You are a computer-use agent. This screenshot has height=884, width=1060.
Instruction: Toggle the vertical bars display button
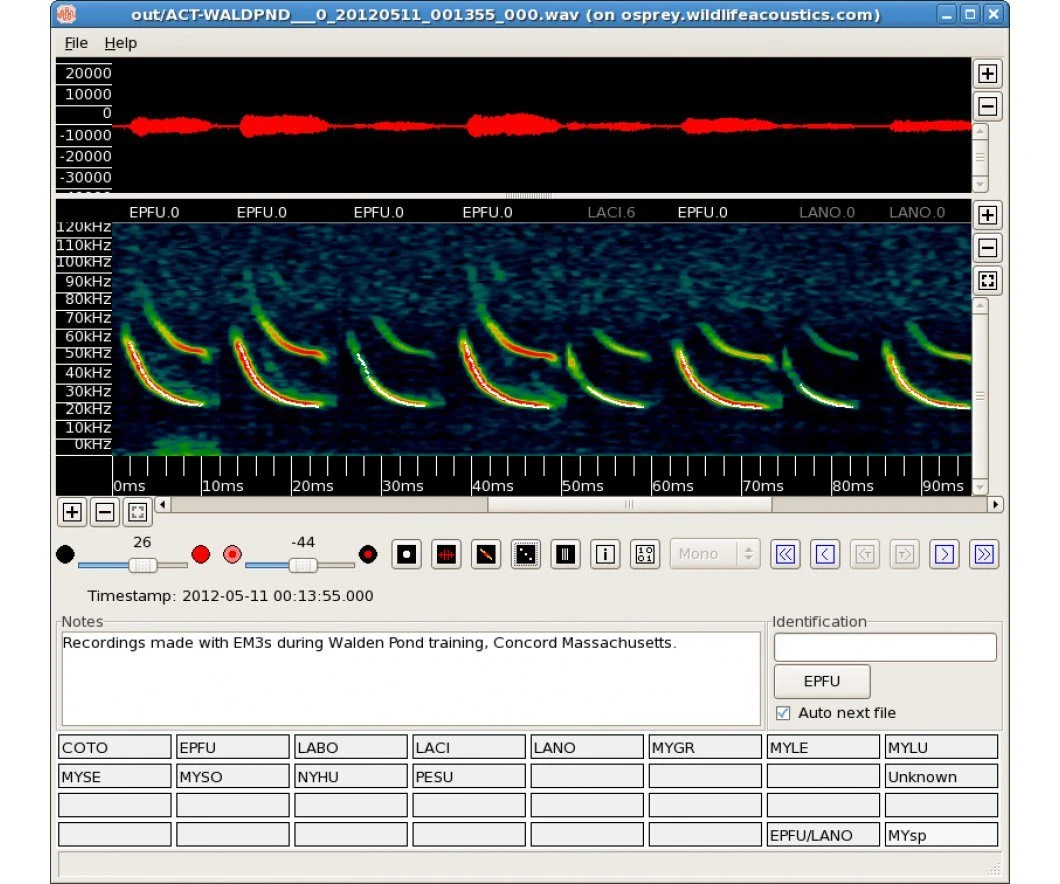pyautogui.click(x=565, y=554)
